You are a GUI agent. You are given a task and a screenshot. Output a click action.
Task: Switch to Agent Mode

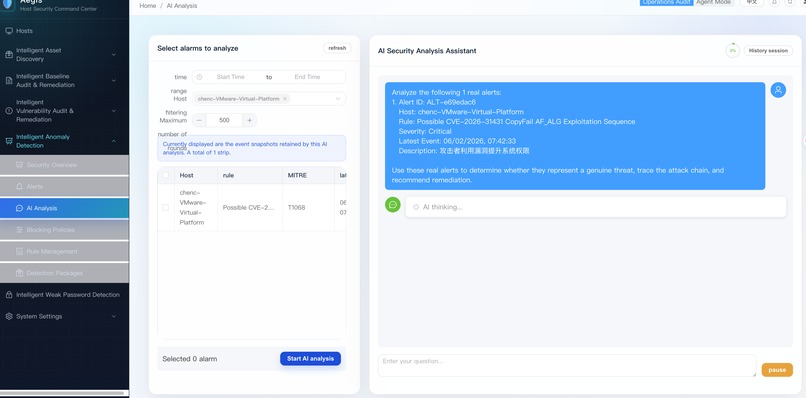(x=713, y=3)
